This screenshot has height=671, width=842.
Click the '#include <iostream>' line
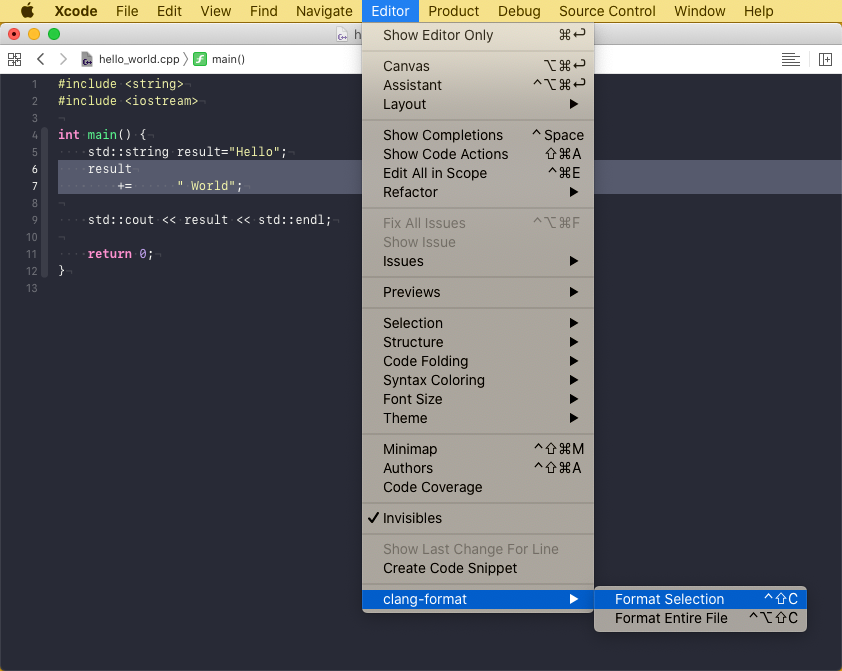pos(128,101)
